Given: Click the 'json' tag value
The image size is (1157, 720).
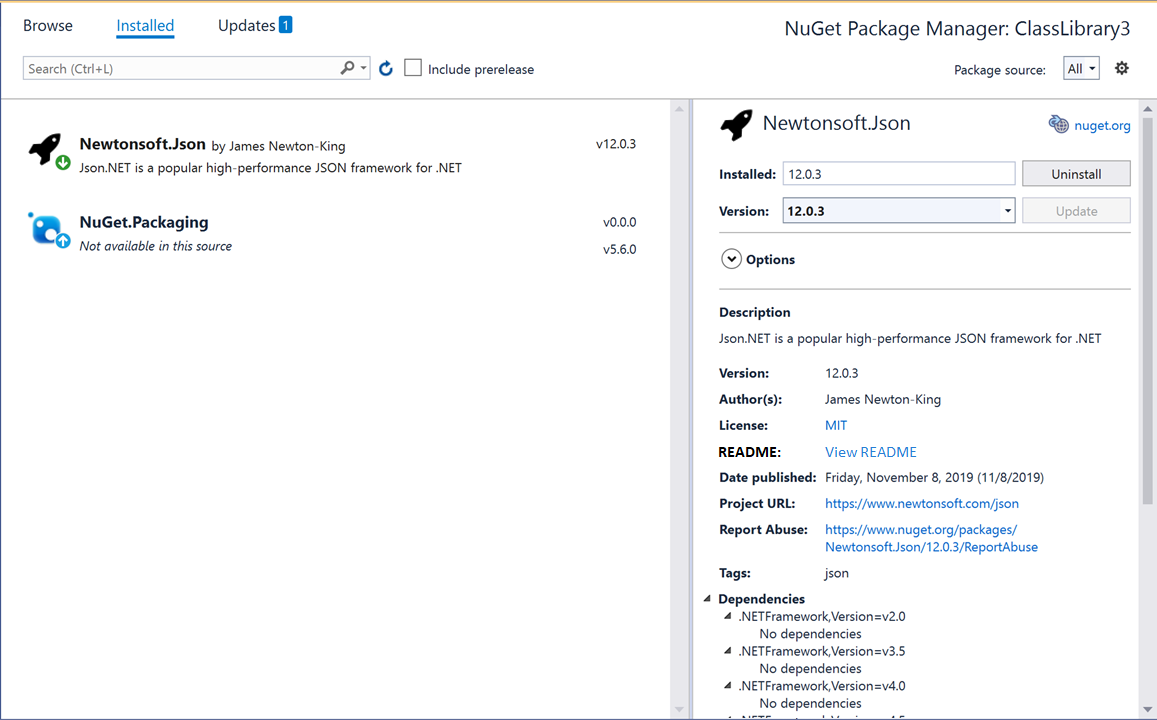Looking at the screenshot, I should click(837, 573).
